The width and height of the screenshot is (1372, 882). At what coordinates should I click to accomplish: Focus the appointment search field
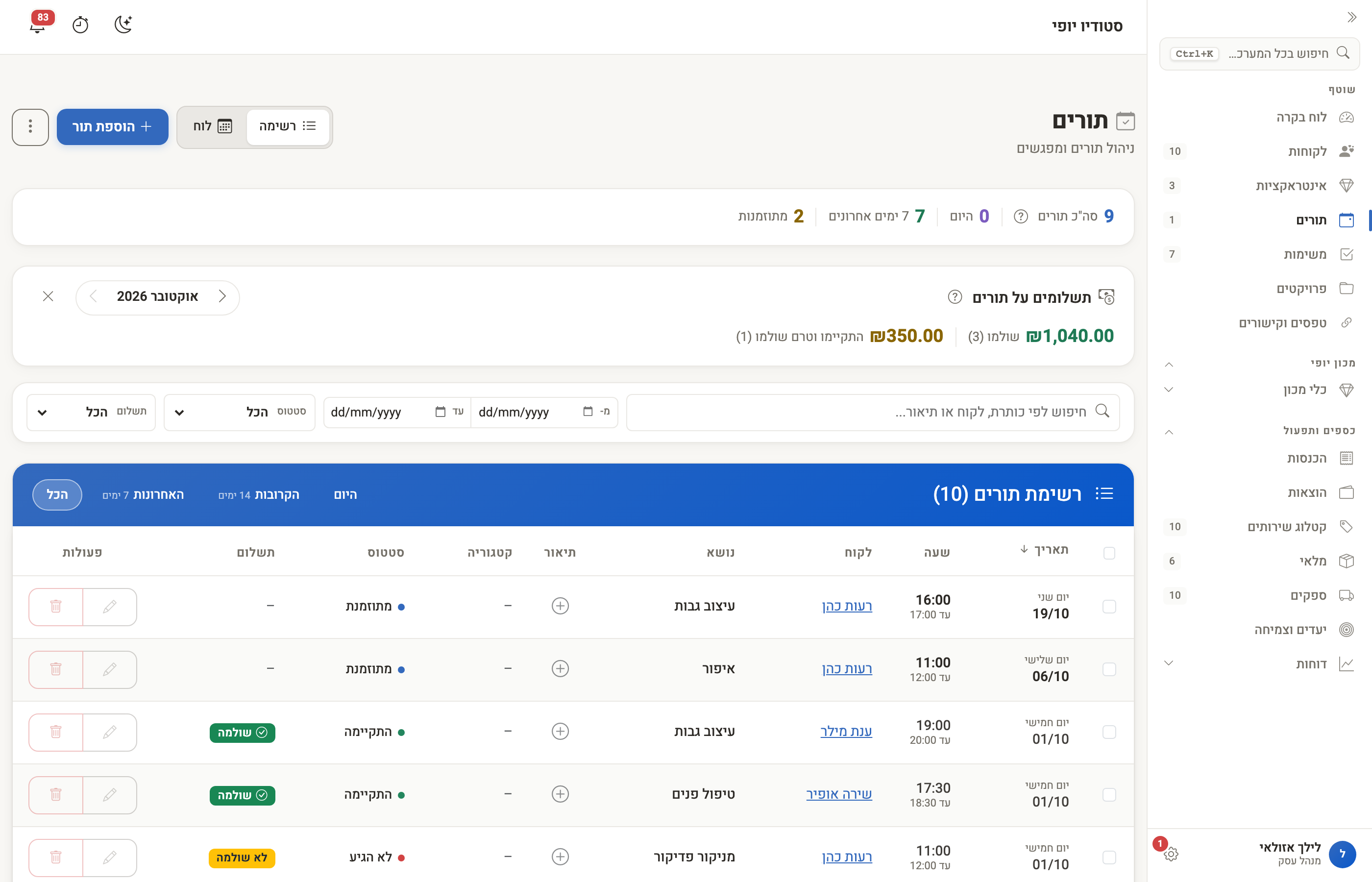(x=873, y=413)
